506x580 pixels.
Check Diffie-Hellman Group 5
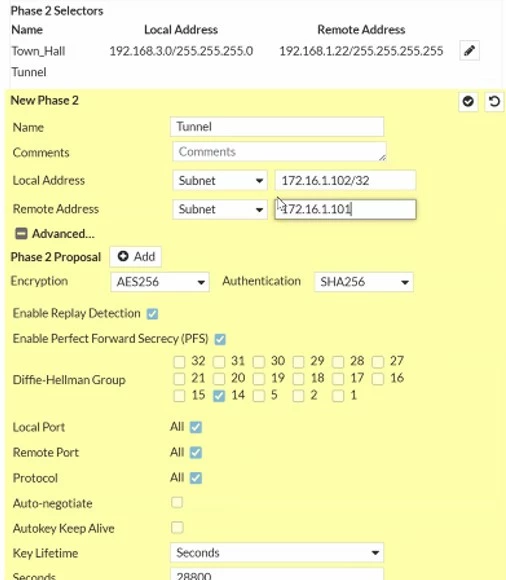tap(259, 396)
